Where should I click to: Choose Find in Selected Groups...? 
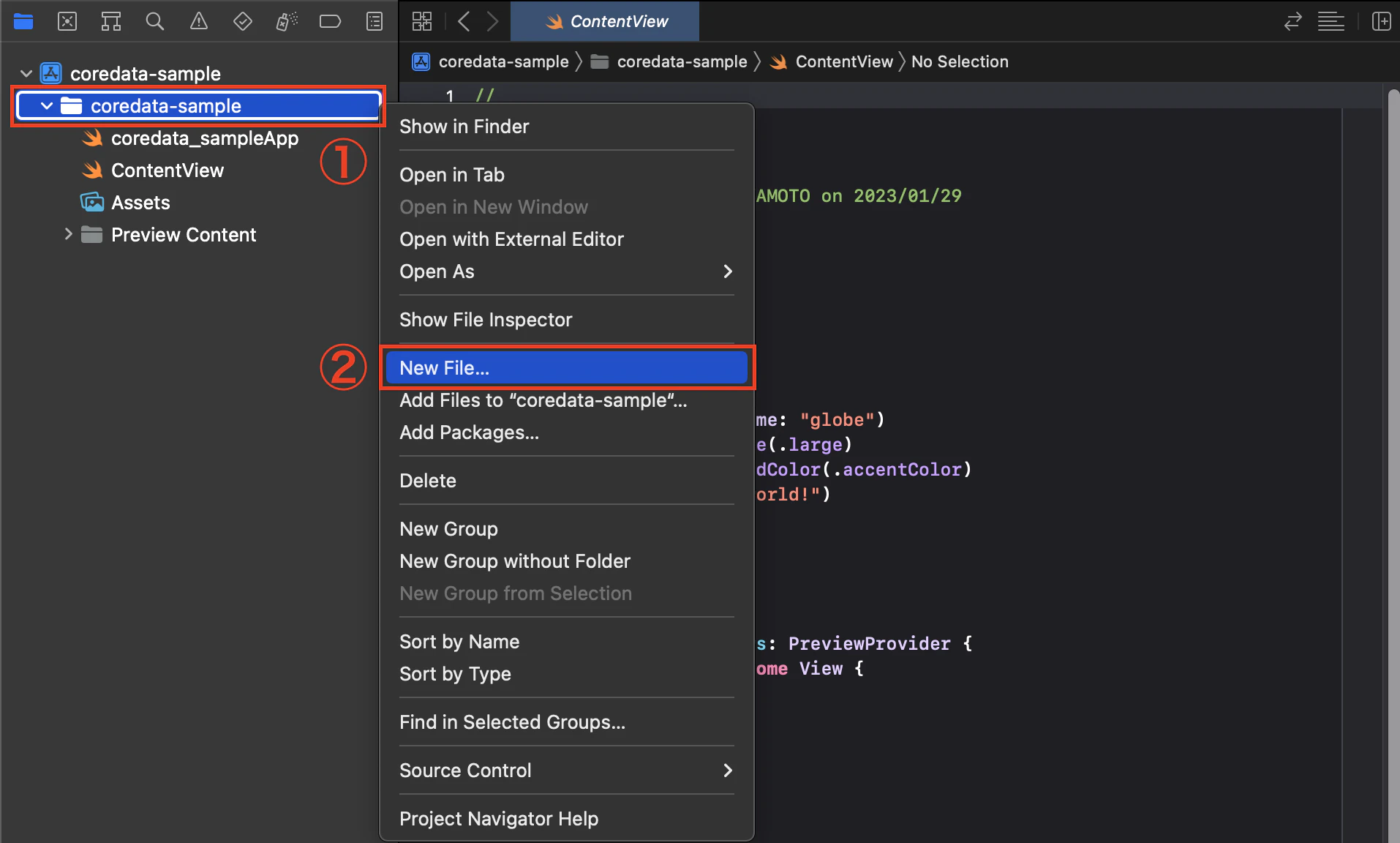click(x=566, y=722)
